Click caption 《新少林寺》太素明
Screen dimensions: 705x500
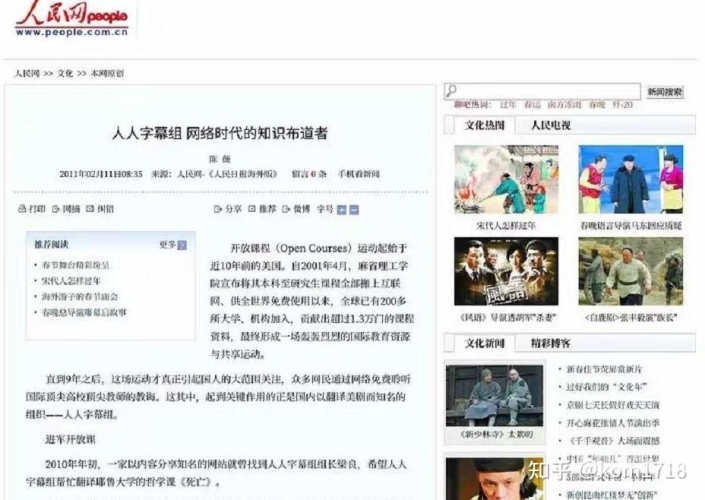click(496, 434)
